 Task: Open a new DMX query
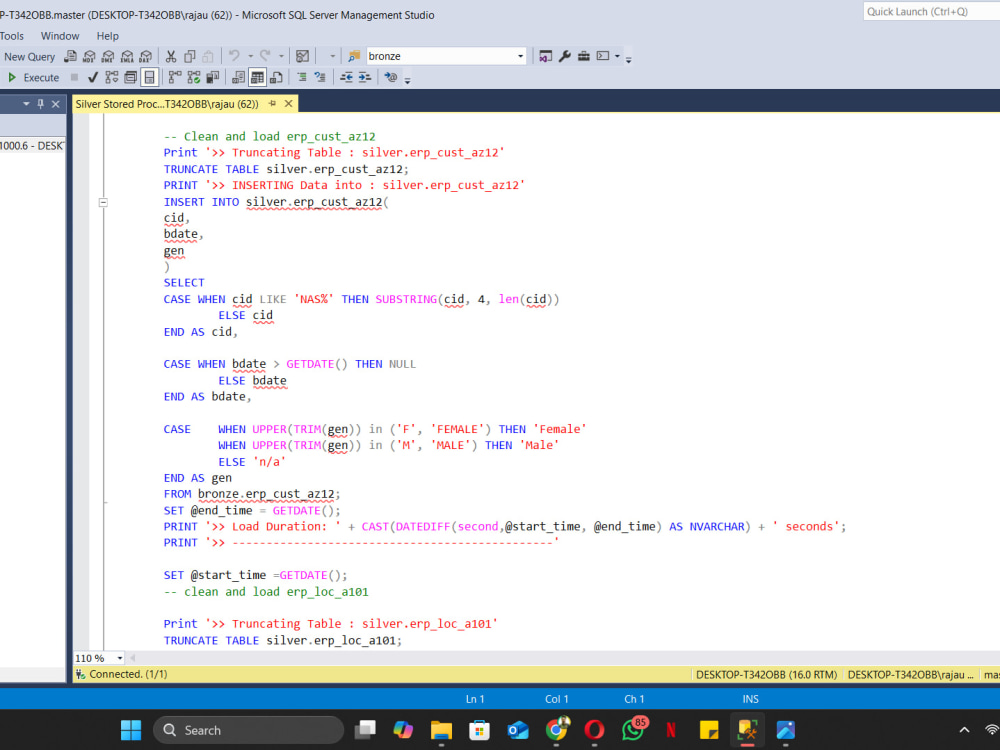click(108, 57)
